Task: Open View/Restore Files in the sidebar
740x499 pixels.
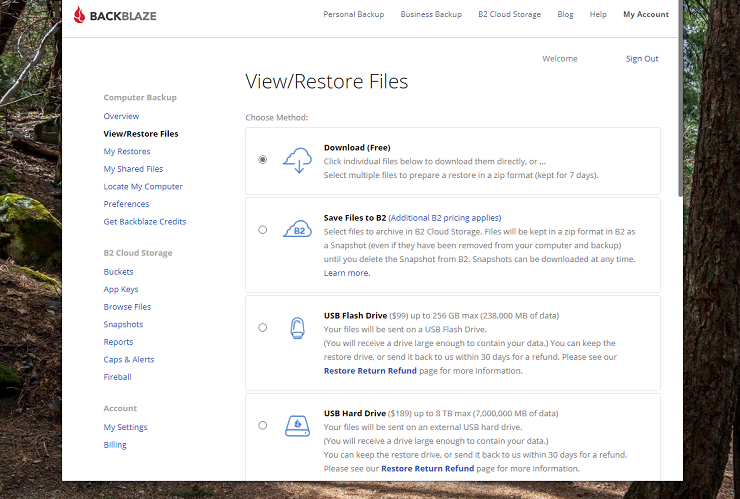Action: [x=141, y=134]
